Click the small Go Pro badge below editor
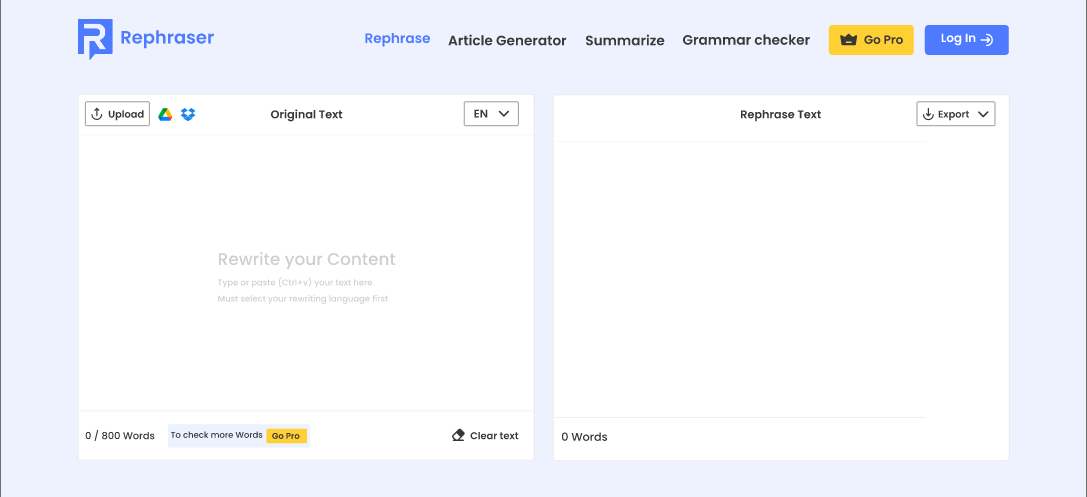 pos(286,436)
